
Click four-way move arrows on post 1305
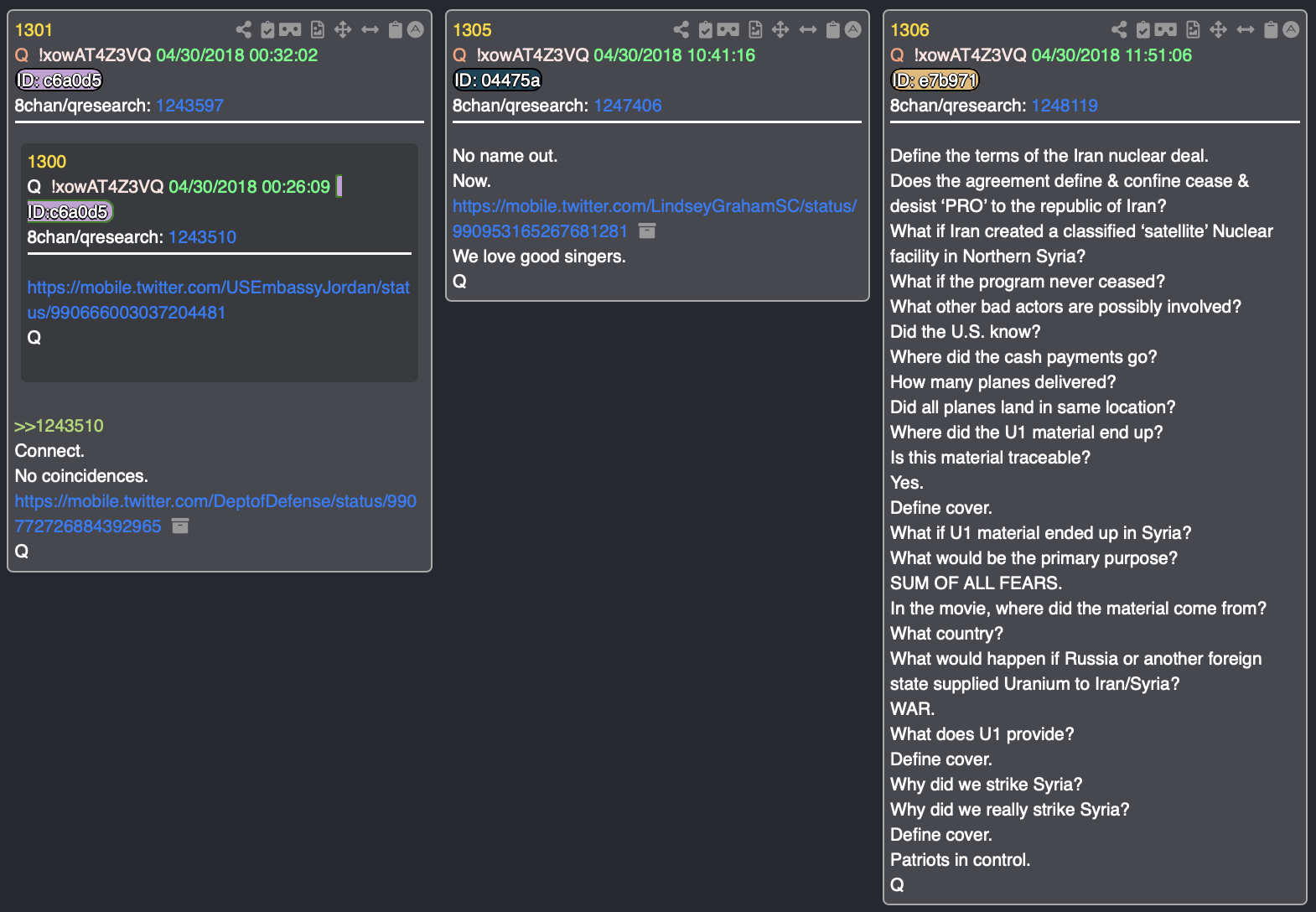(780, 30)
